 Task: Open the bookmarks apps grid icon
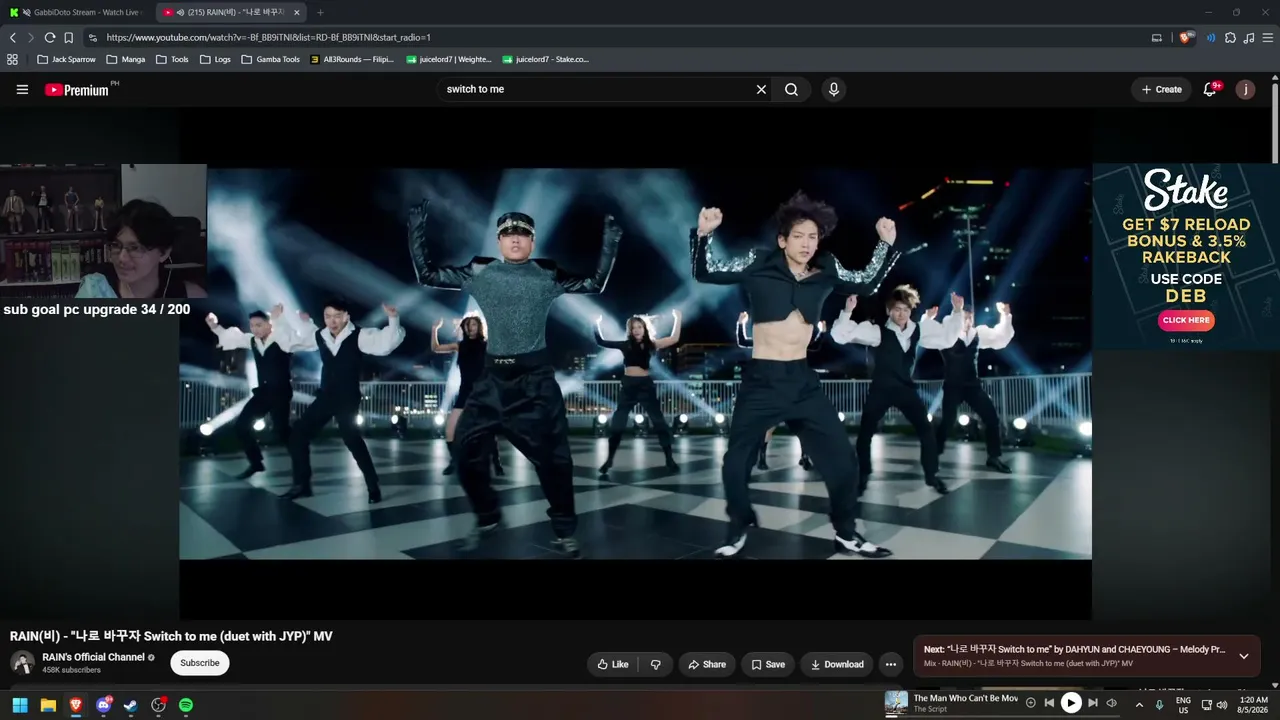(12, 59)
